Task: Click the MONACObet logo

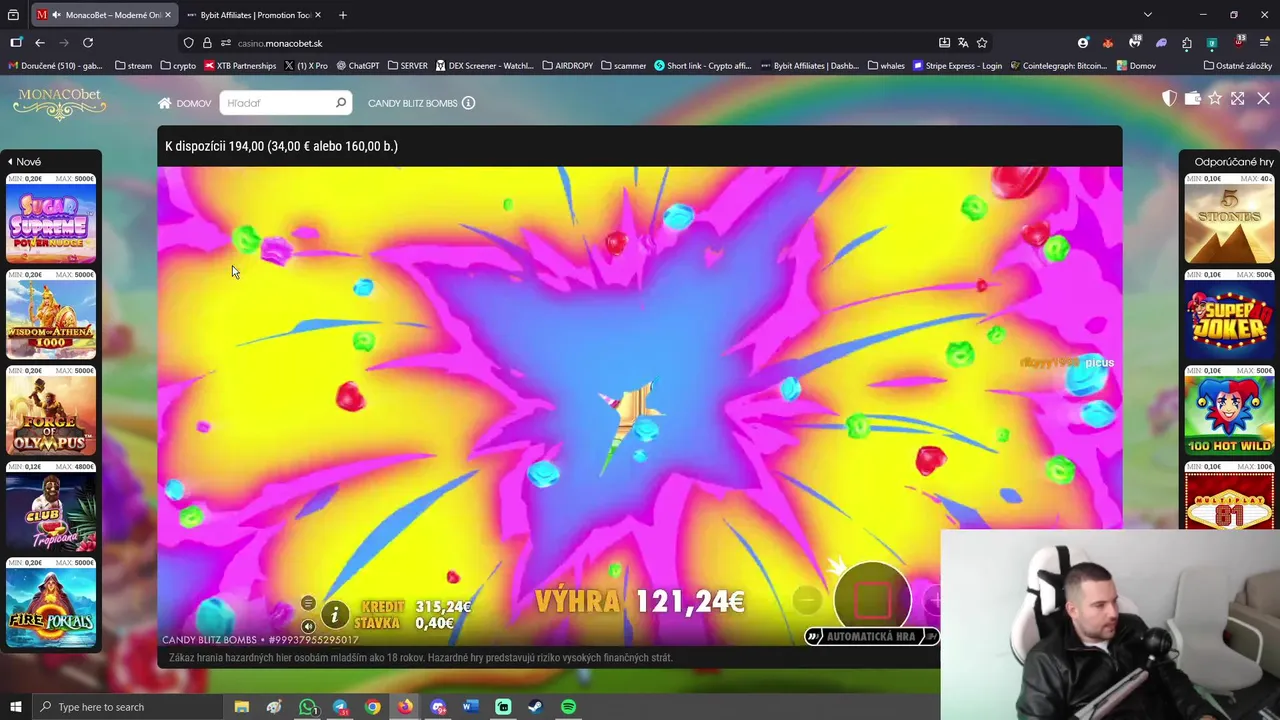Action: [x=60, y=102]
